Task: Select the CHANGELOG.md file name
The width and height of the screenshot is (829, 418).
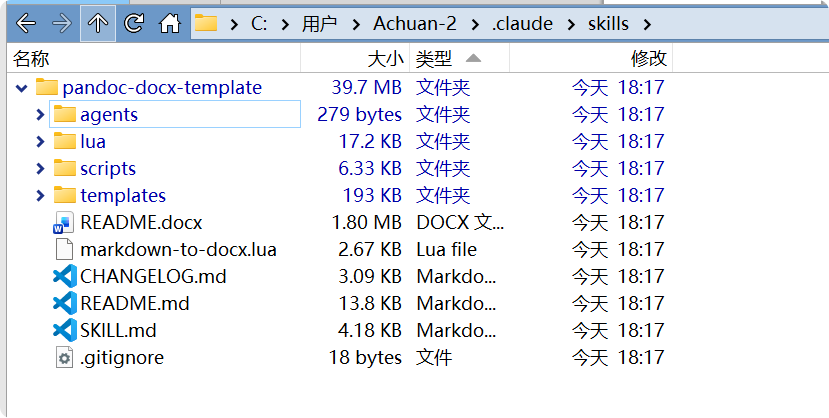Action: [x=153, y=276]
